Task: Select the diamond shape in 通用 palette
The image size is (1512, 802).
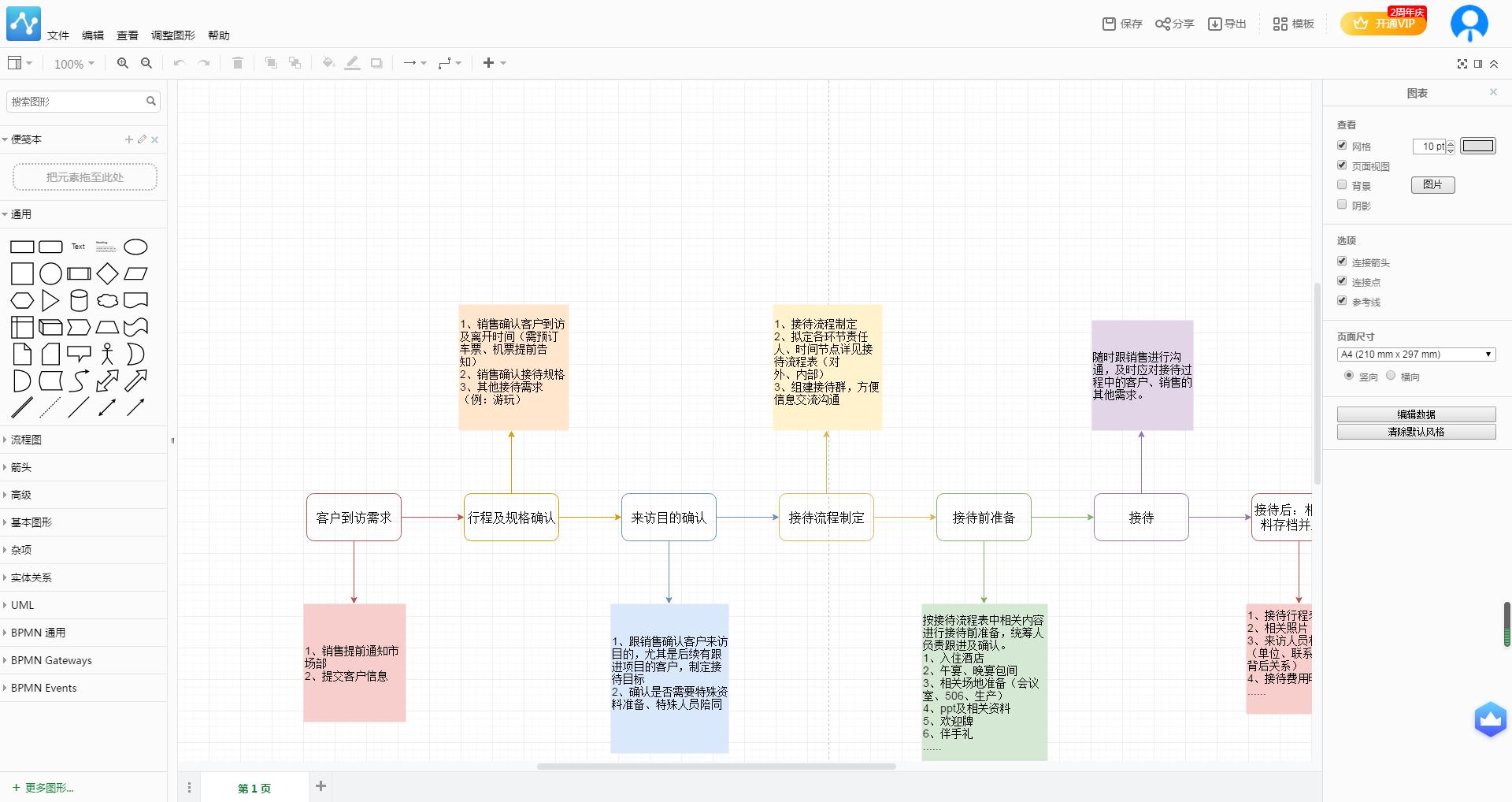Action: 107,274
